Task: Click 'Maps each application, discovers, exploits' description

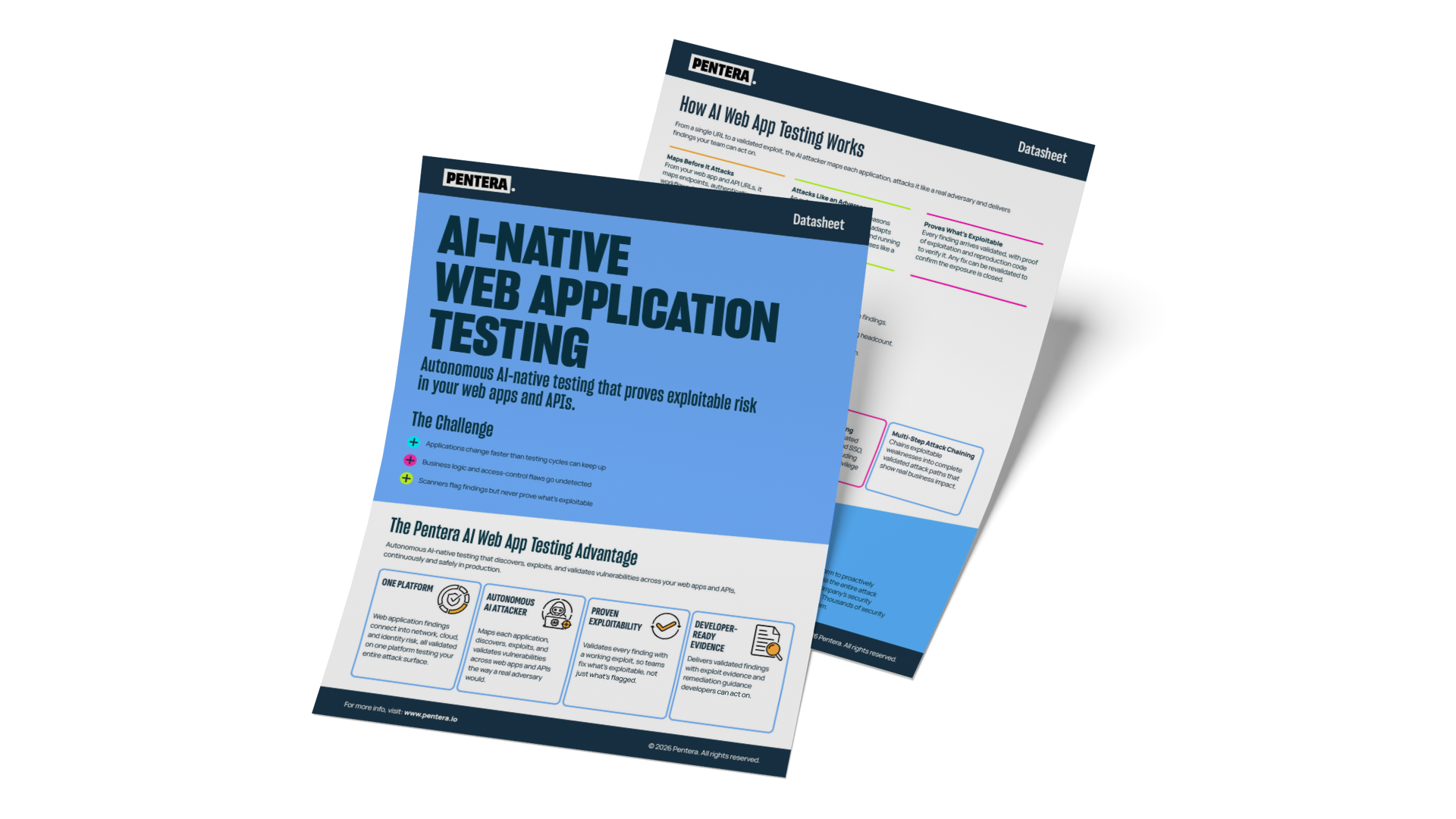Action: click(x=510, y=654)
